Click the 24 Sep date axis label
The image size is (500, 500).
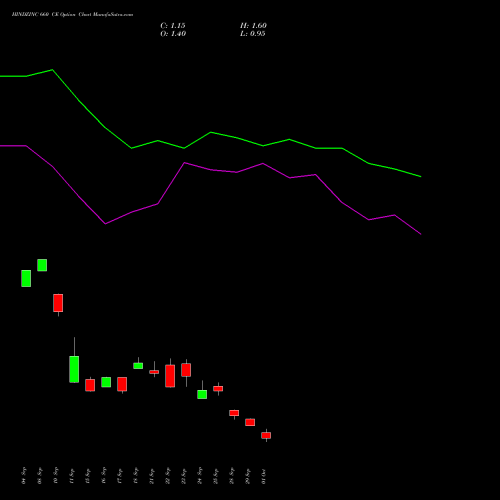tap(200, 476)
